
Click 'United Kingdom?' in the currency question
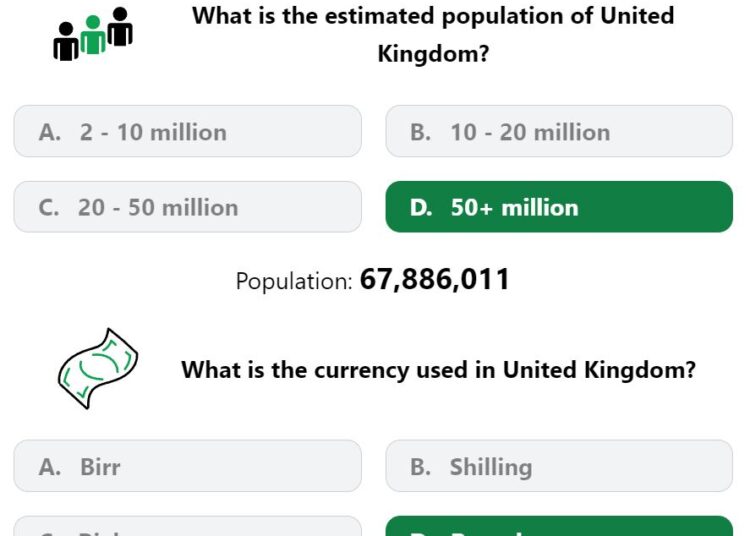click(x=599, y=370)
